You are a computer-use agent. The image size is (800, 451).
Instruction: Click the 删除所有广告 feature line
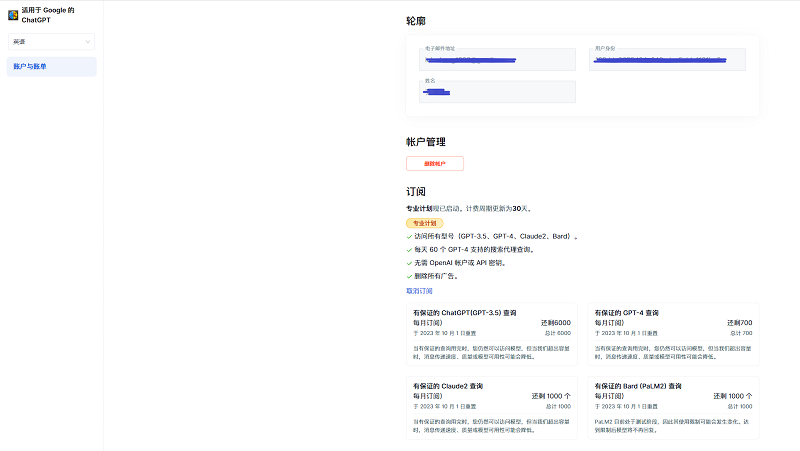coord(437,277)
